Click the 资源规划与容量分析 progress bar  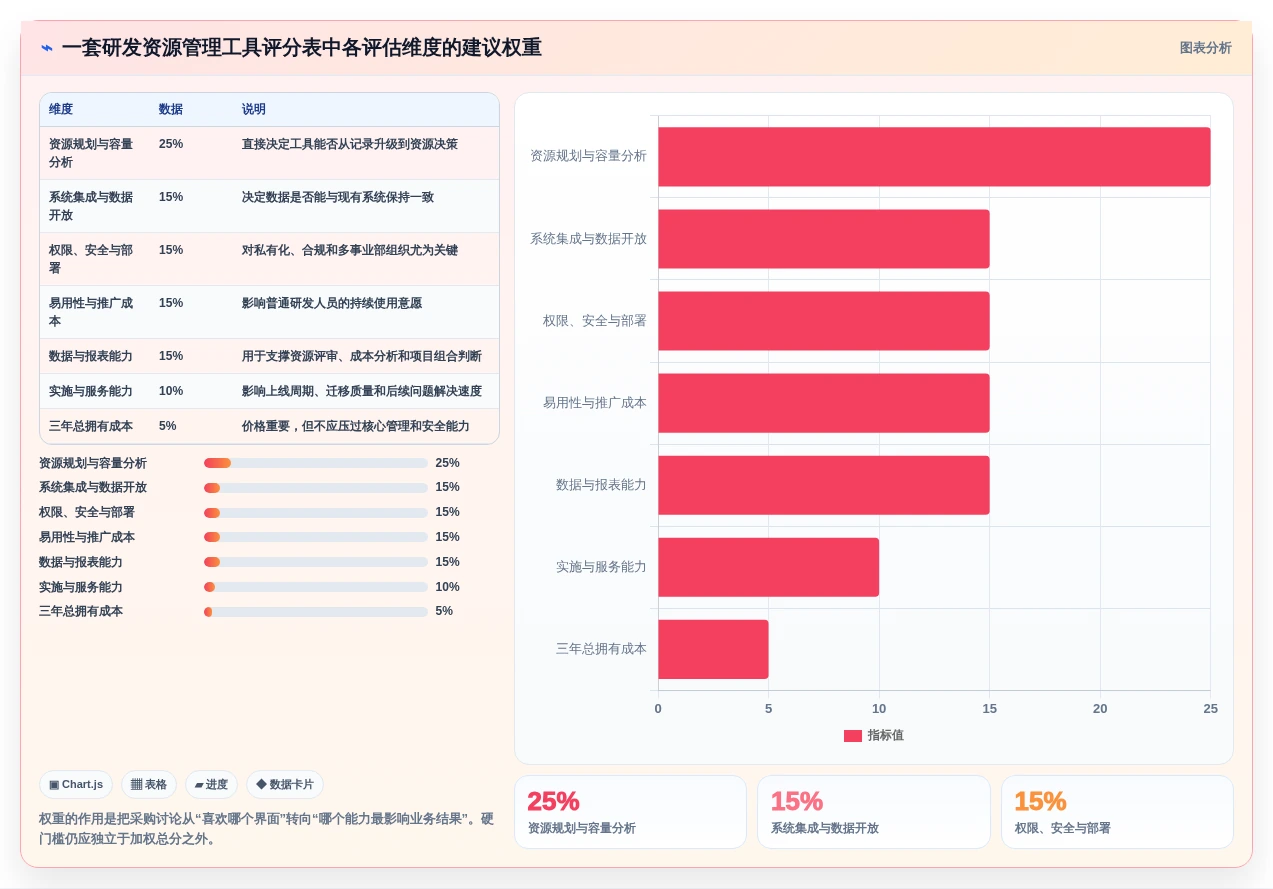tap(316, 463)
